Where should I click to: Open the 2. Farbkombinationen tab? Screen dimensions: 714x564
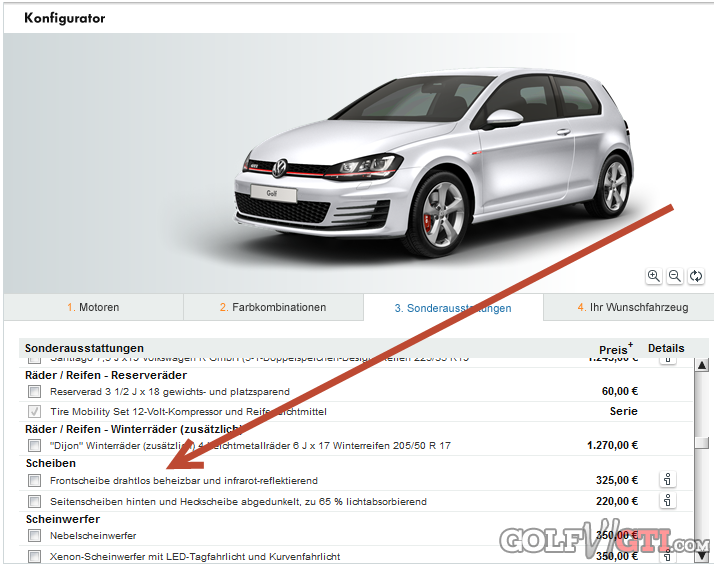click(x=273, y=307)
